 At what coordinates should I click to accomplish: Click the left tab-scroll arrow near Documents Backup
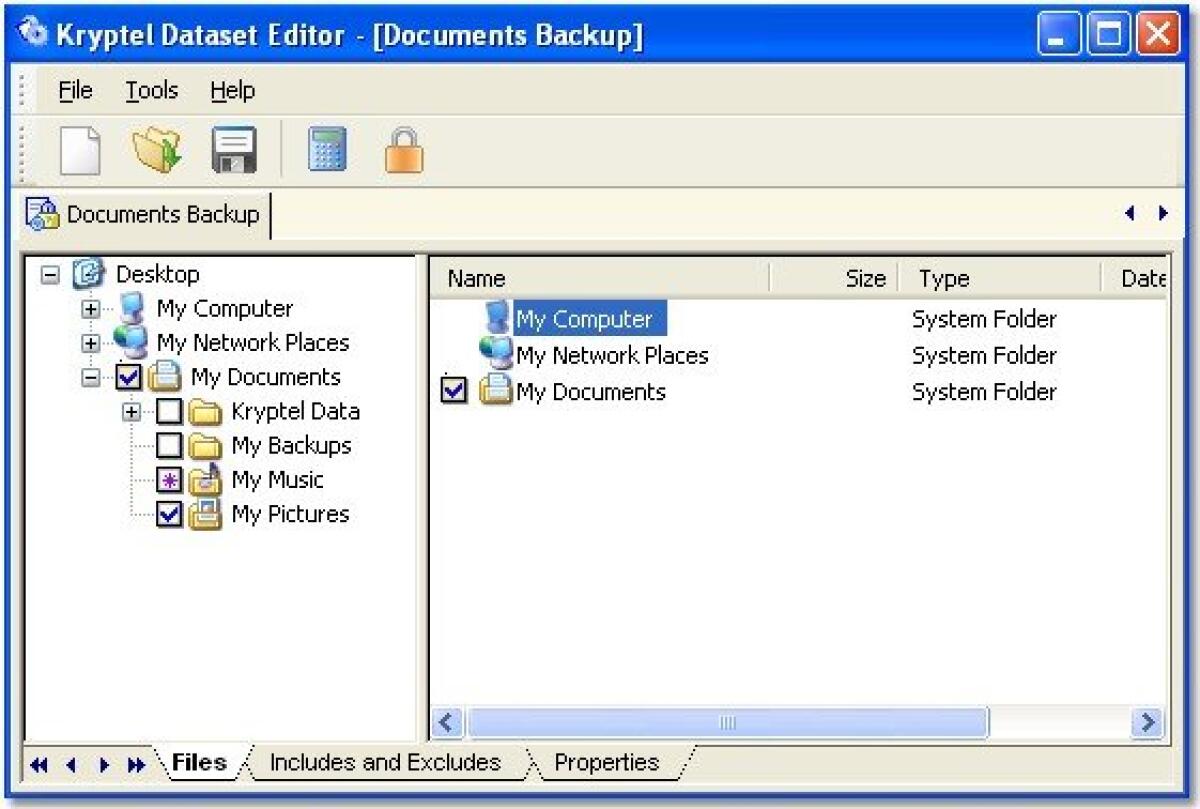[x=1129, y=213]
